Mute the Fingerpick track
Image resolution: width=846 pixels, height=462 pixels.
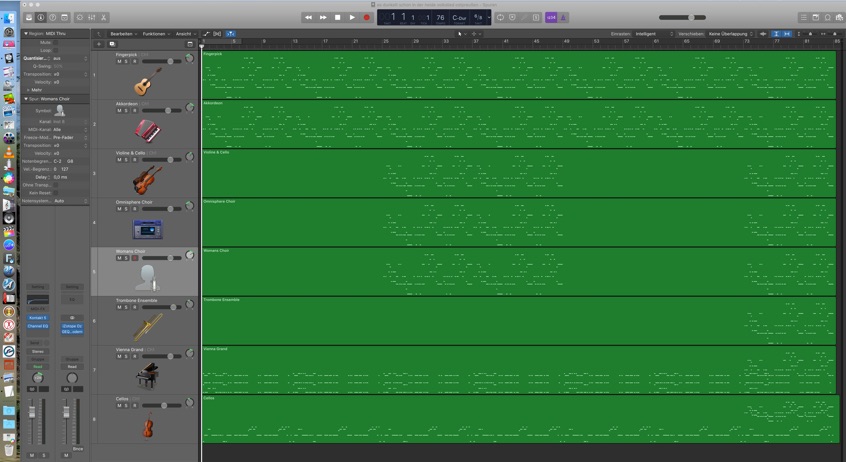pos(119,62)
